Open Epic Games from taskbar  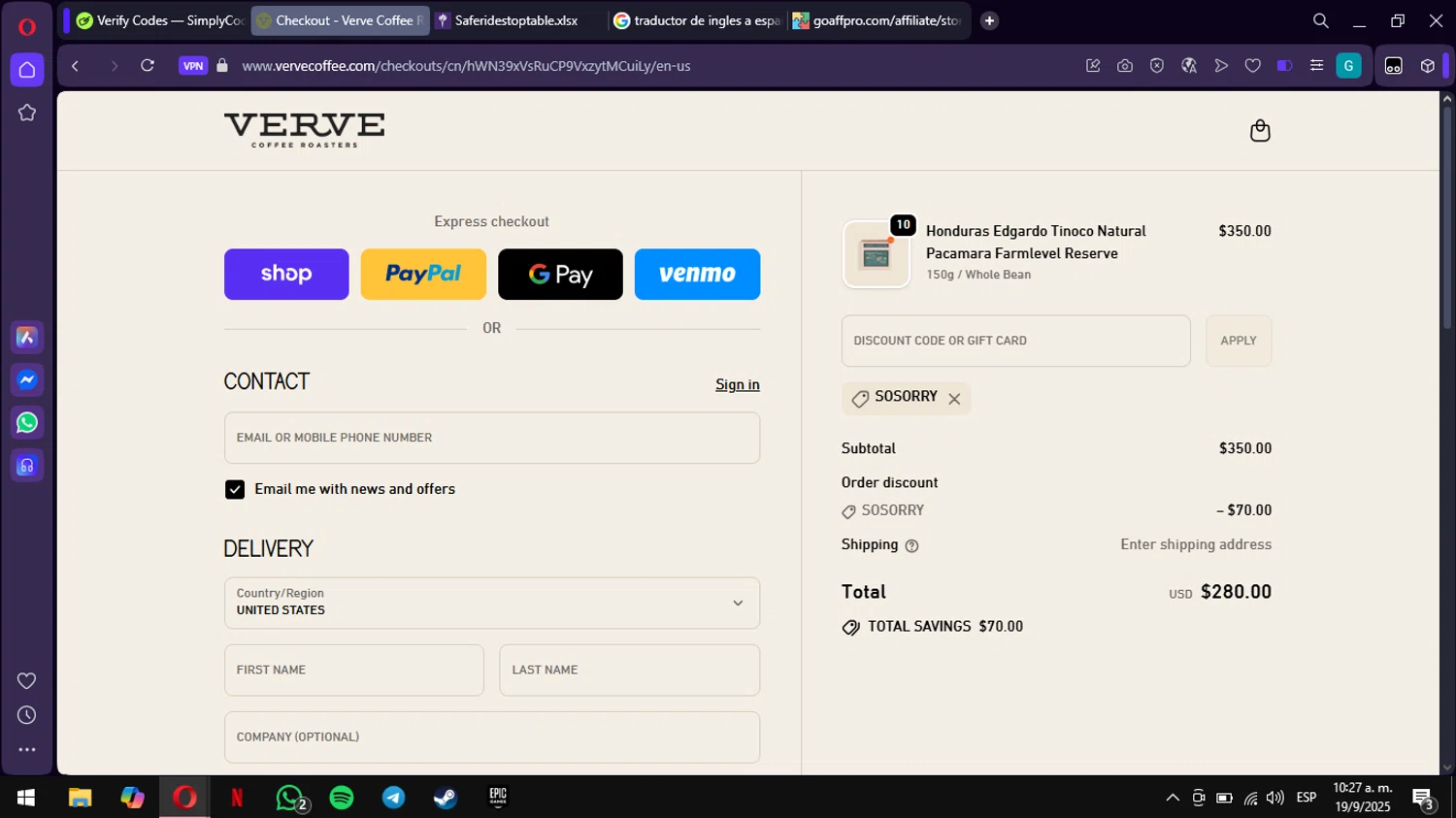(x=498, y=798)
